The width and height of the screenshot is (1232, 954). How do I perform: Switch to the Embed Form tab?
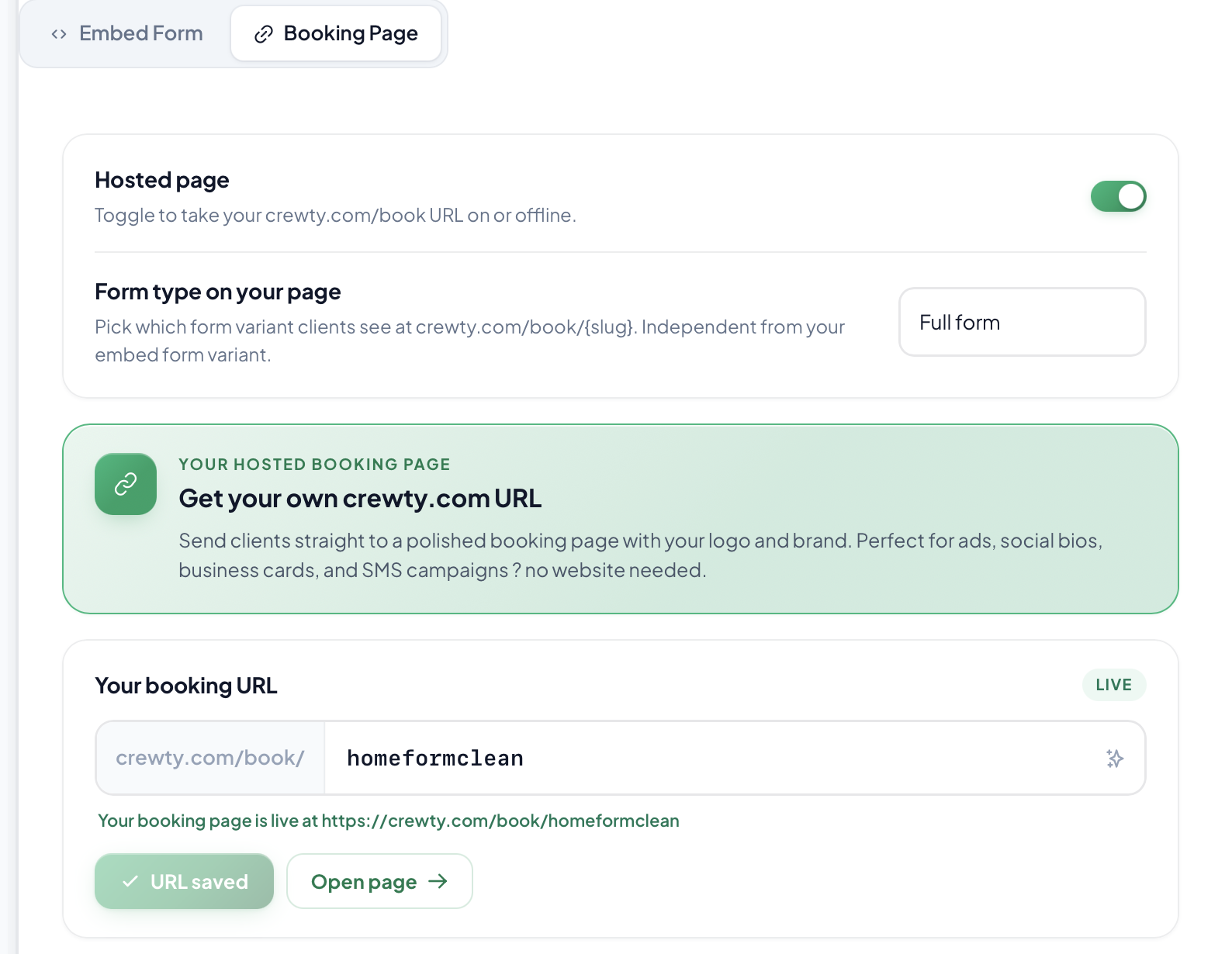point(126,33)
